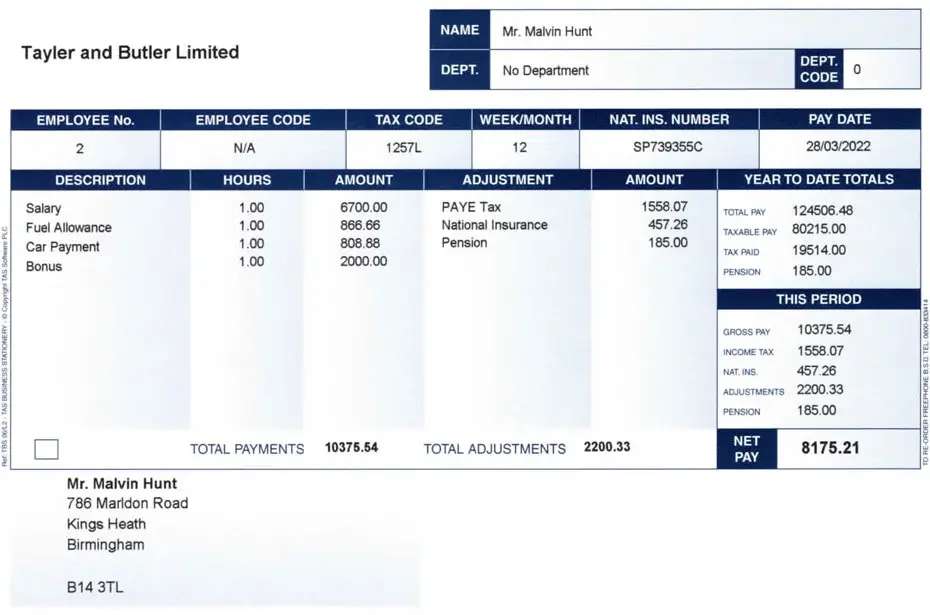Viewport: 930px width, 615px height.
Task: Select car payment amount 808.88
Action: pos(360,243)
